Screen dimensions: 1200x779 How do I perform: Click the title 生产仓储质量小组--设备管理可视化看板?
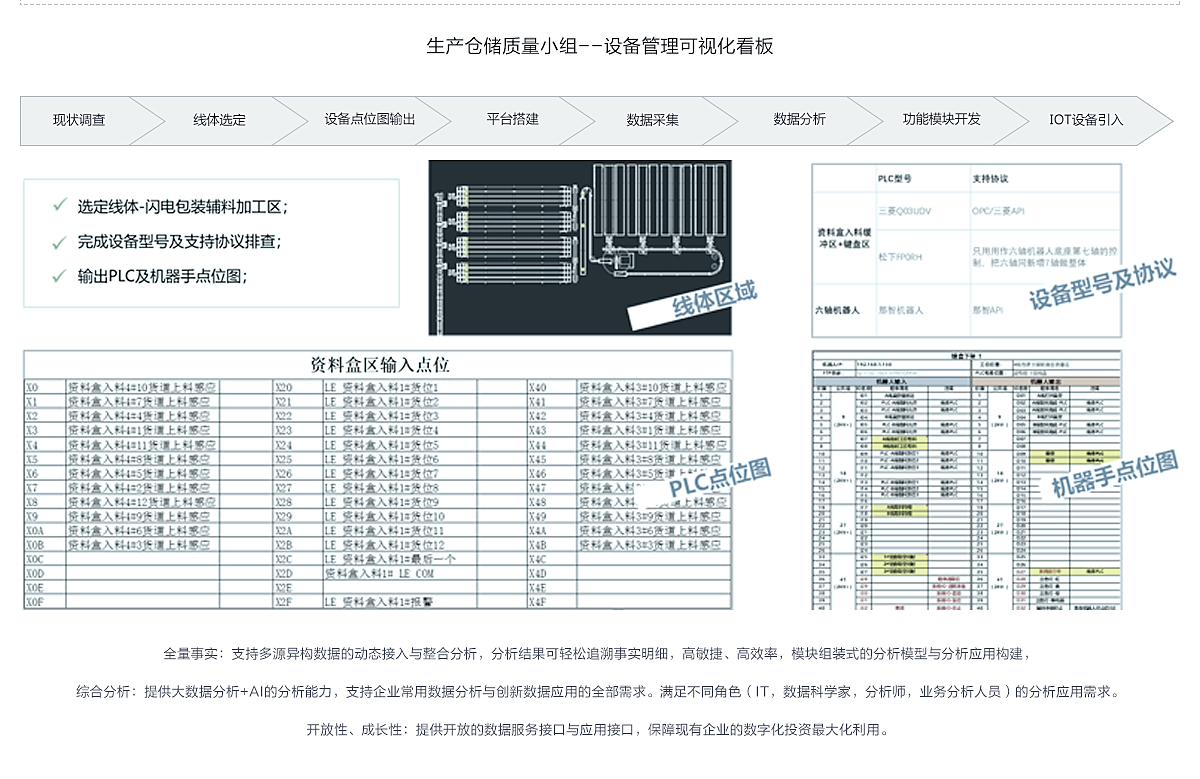click(x=600, y=46)
